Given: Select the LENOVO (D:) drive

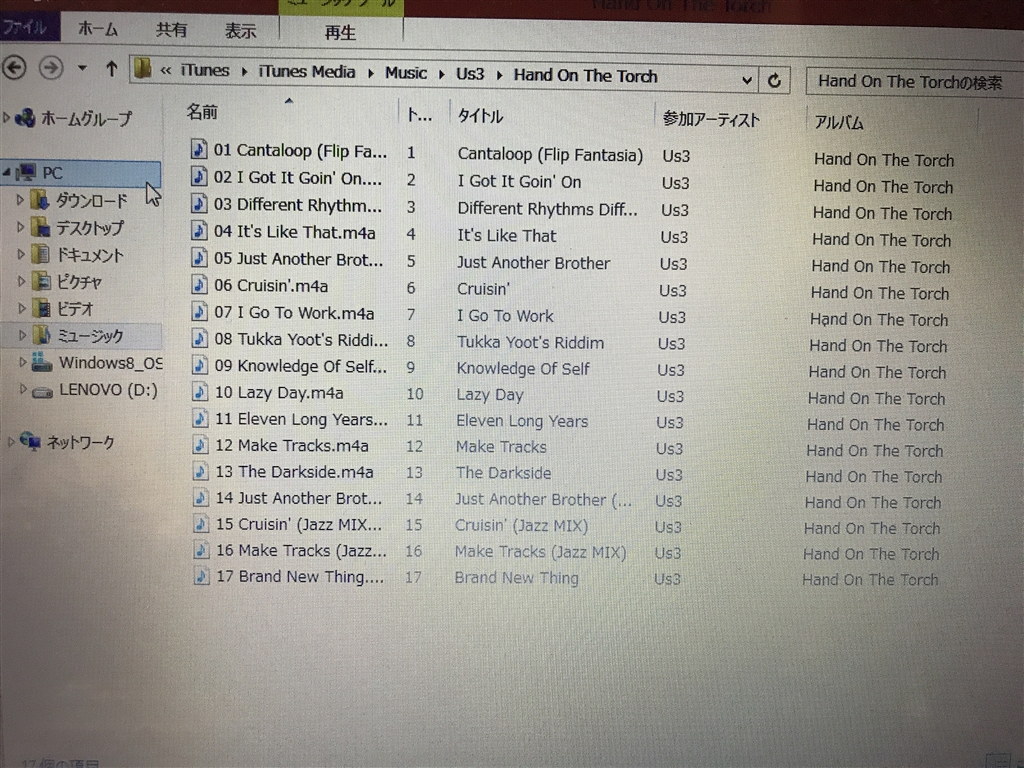Looking at the screenshot, I should pyautogui.click(x=95, y=391).
